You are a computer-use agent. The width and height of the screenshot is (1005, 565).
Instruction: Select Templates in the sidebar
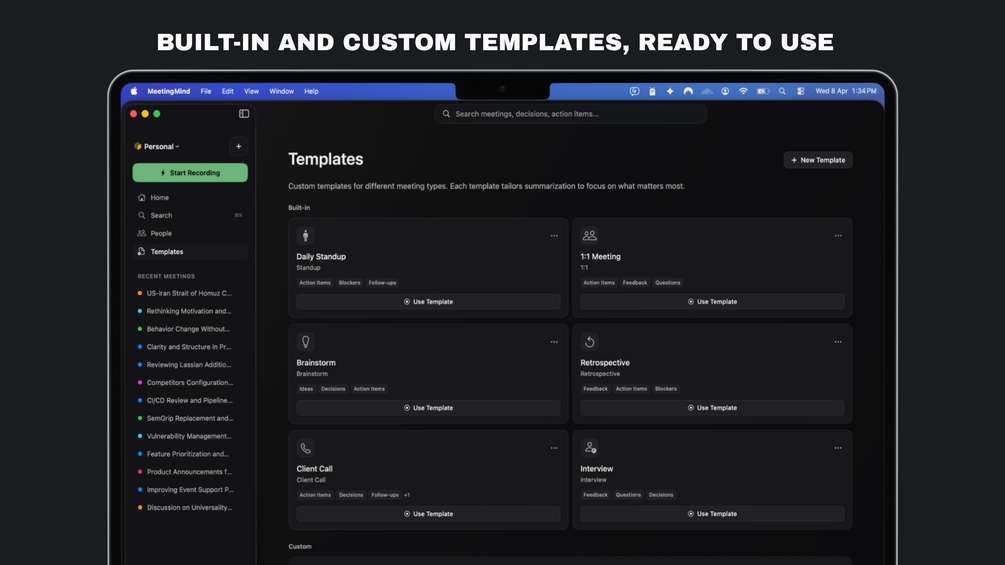coord(190,252)
